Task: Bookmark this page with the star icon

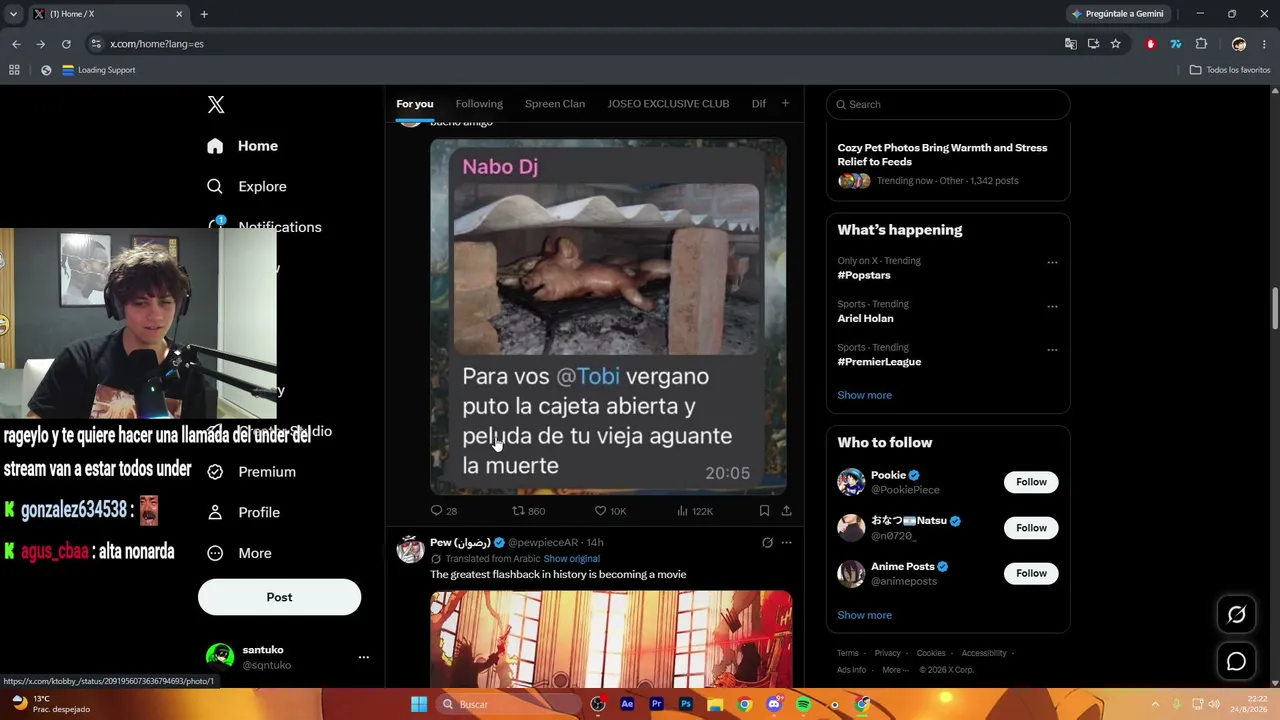Action: point(1116,44)
